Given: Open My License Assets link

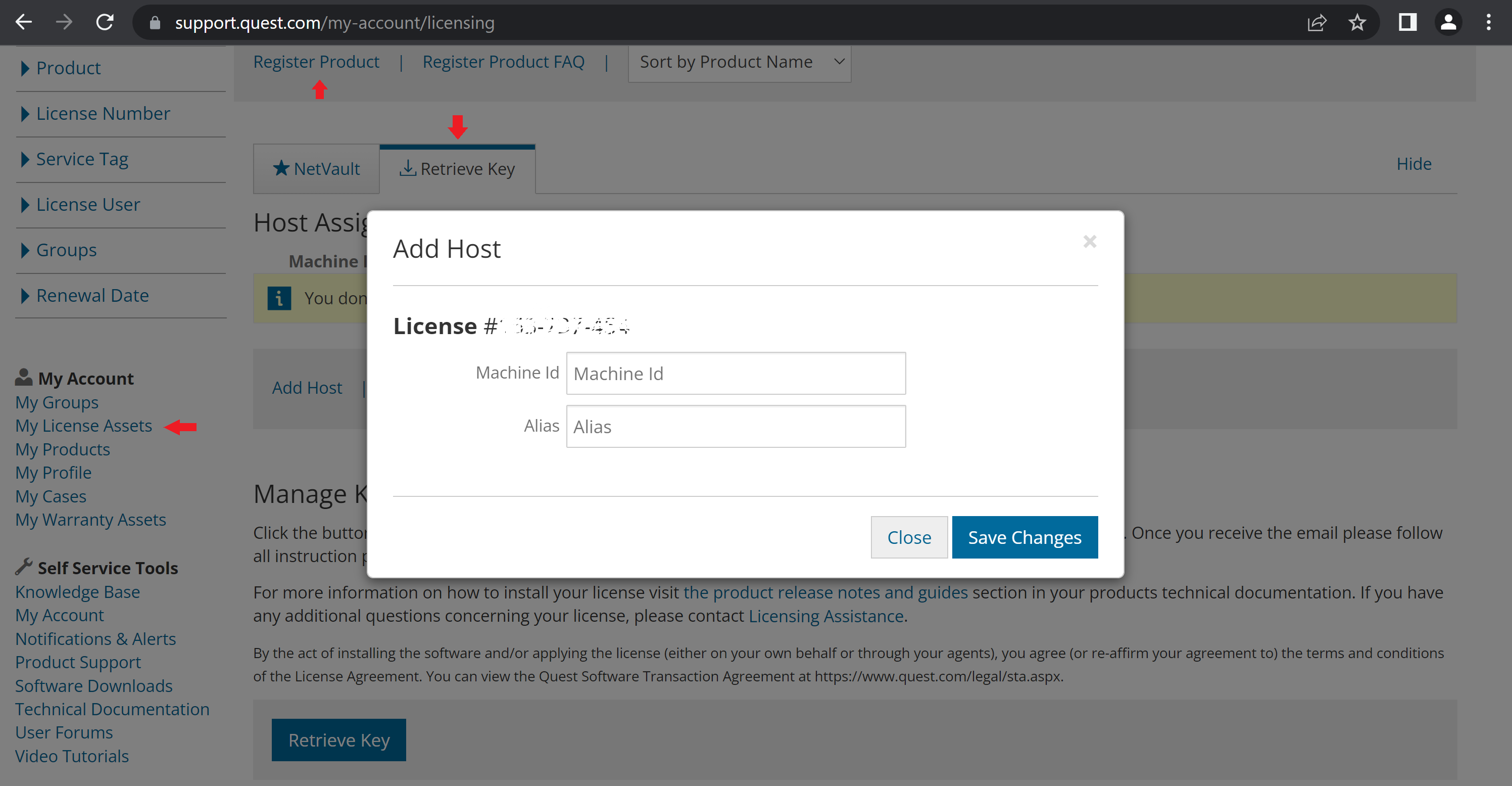Looking at the screenshot, I should [83, 426].
